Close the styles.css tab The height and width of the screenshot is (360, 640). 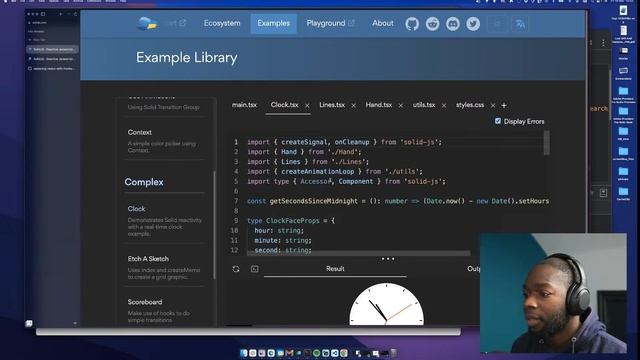(x=493, y=105)
